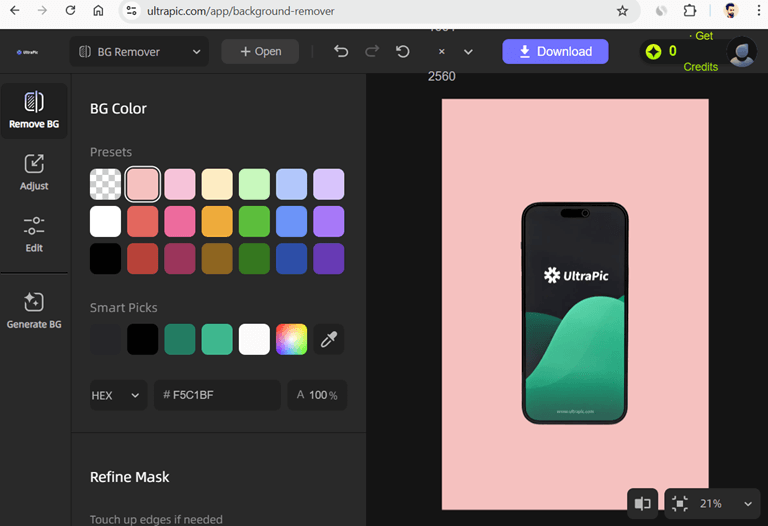
Task: Select the medium purple preset swatch
Action: point(329,221)
